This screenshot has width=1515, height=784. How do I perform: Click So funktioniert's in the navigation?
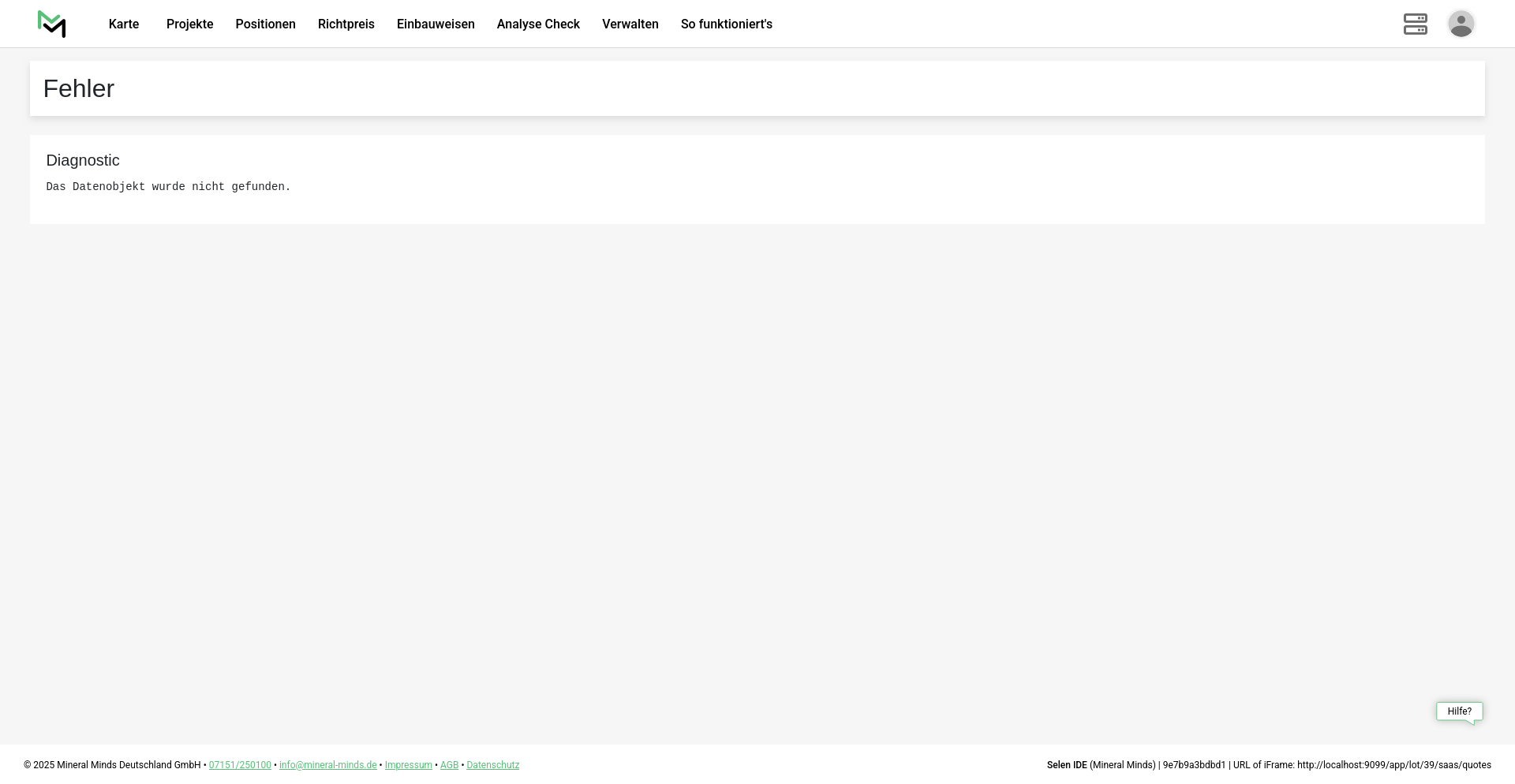[x=726, y=24]
